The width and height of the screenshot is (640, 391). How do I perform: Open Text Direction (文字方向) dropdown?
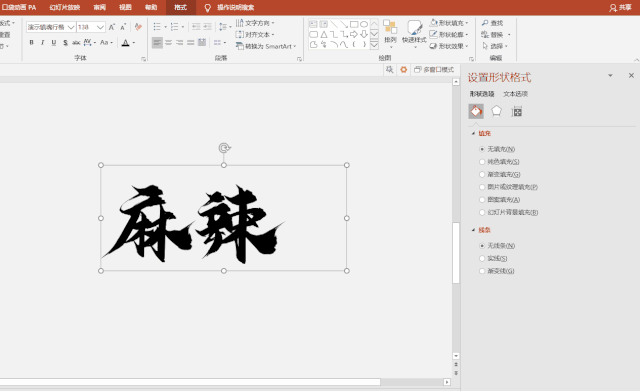click(255, 23)
